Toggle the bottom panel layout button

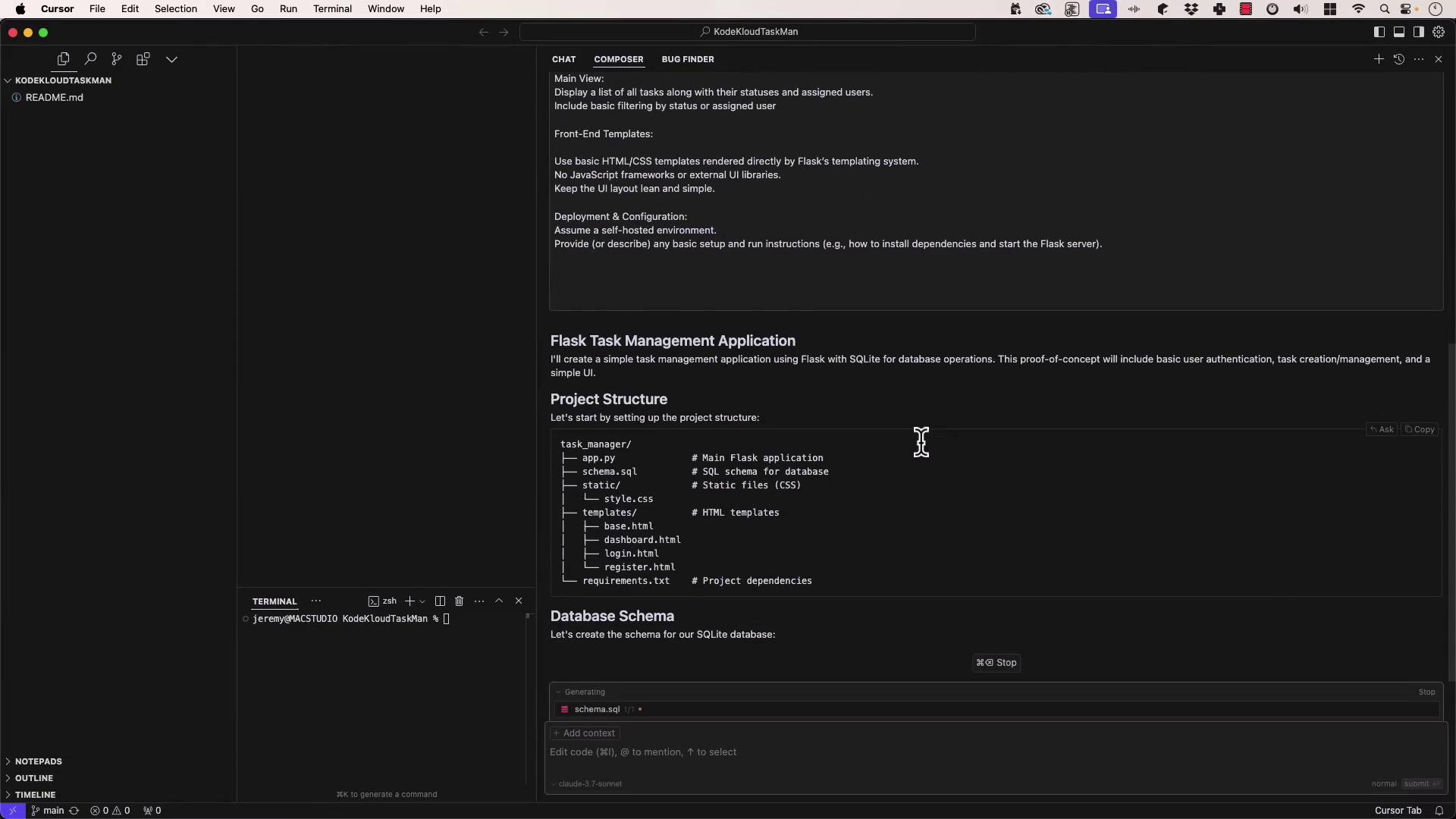tap(1399, 32)
